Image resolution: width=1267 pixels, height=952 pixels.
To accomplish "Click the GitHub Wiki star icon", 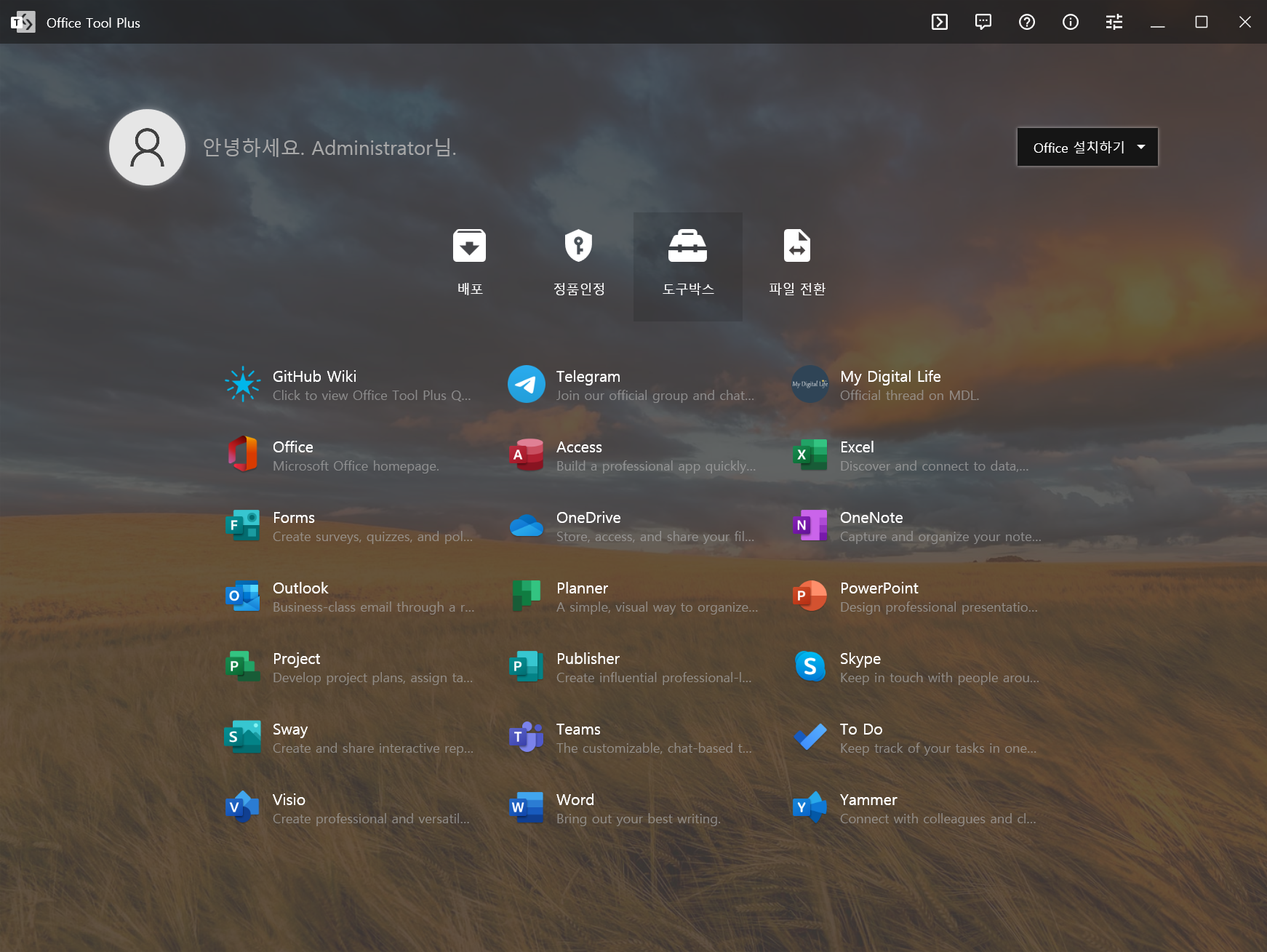I will [242, 384].
